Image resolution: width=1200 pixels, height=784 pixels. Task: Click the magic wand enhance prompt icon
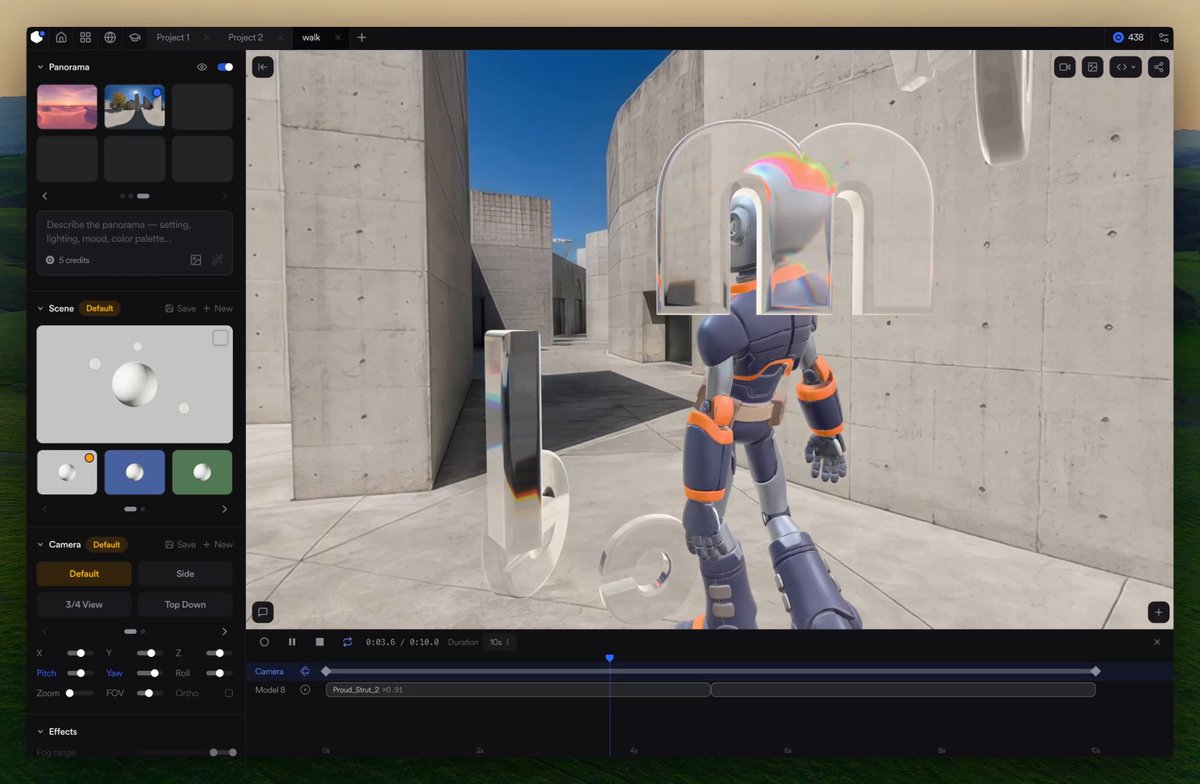pos(217,260)
